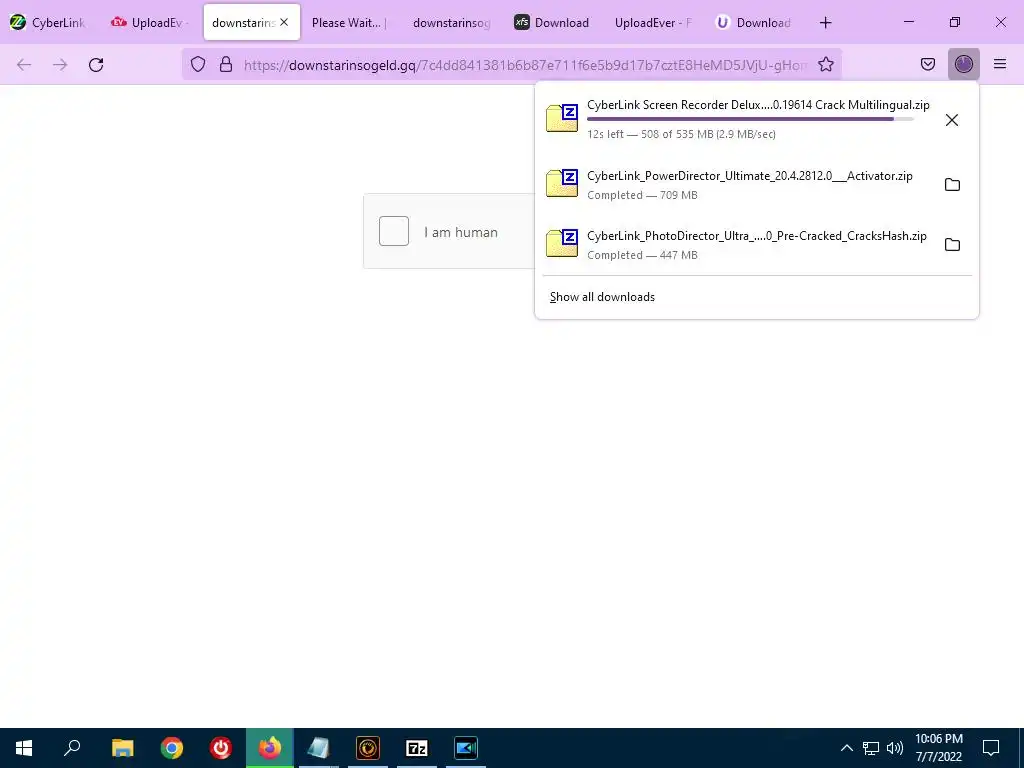Reload the current page
1024x768 pixels.
click(96, 65)
